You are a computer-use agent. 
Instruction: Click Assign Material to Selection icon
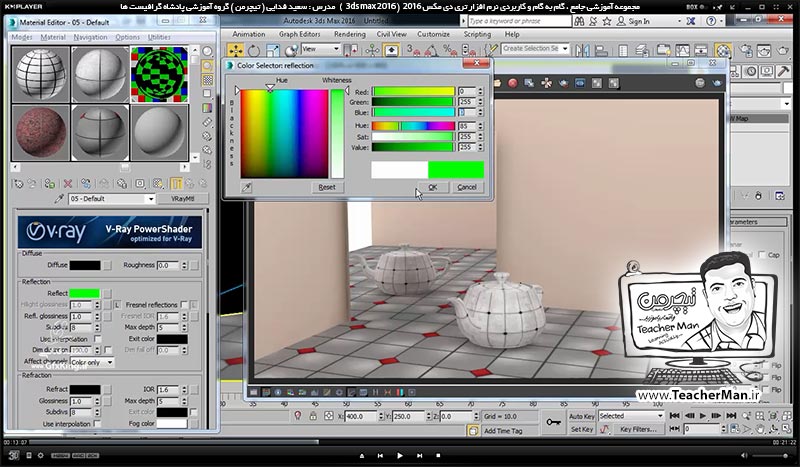[x=49, y=184]
